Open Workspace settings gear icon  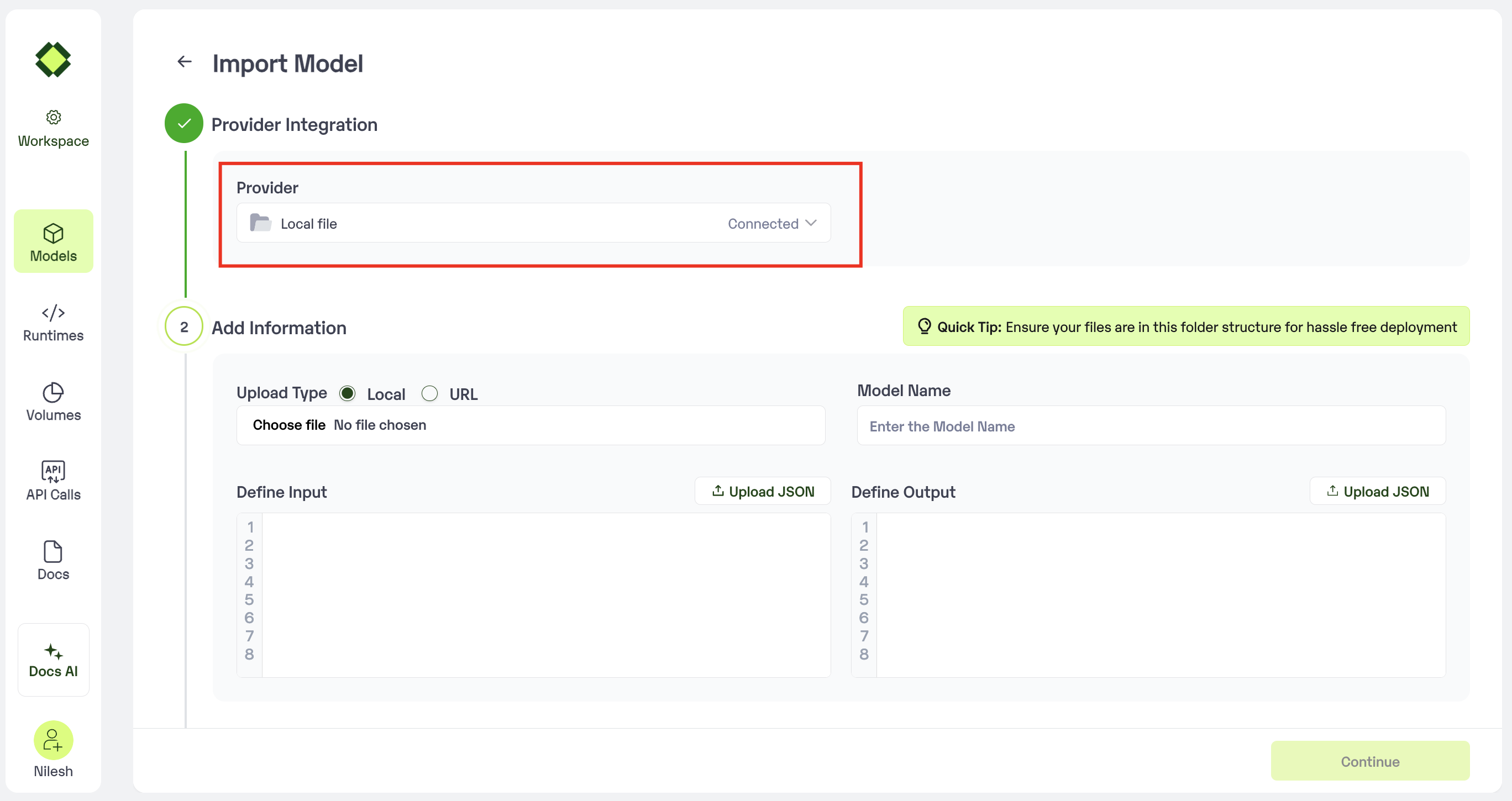[54, 117]
